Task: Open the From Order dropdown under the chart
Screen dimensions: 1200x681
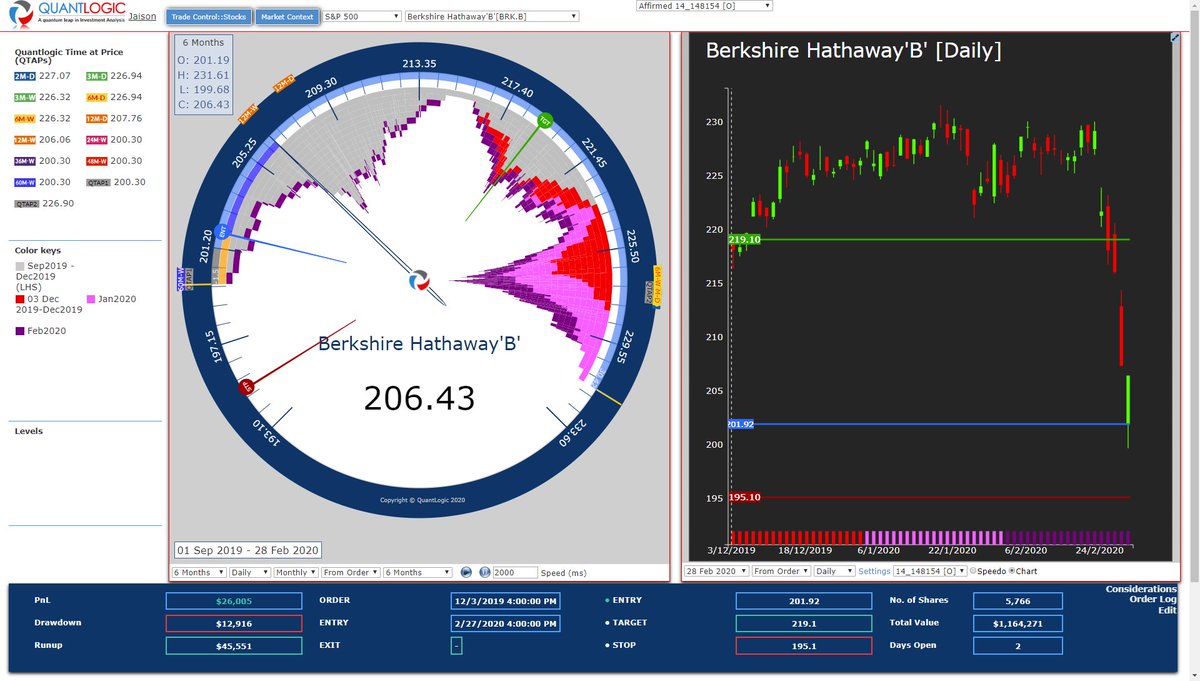Action: (779, 571)
